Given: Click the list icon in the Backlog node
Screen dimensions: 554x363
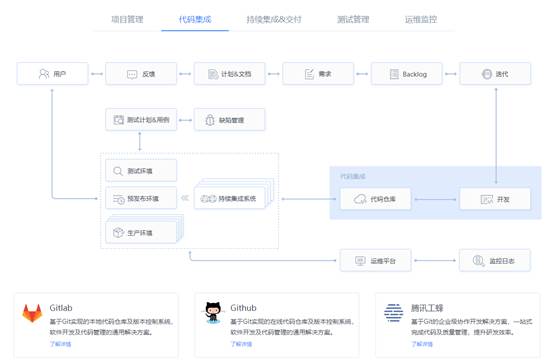Looking at the screenshot, I should [x=394, y=74].
